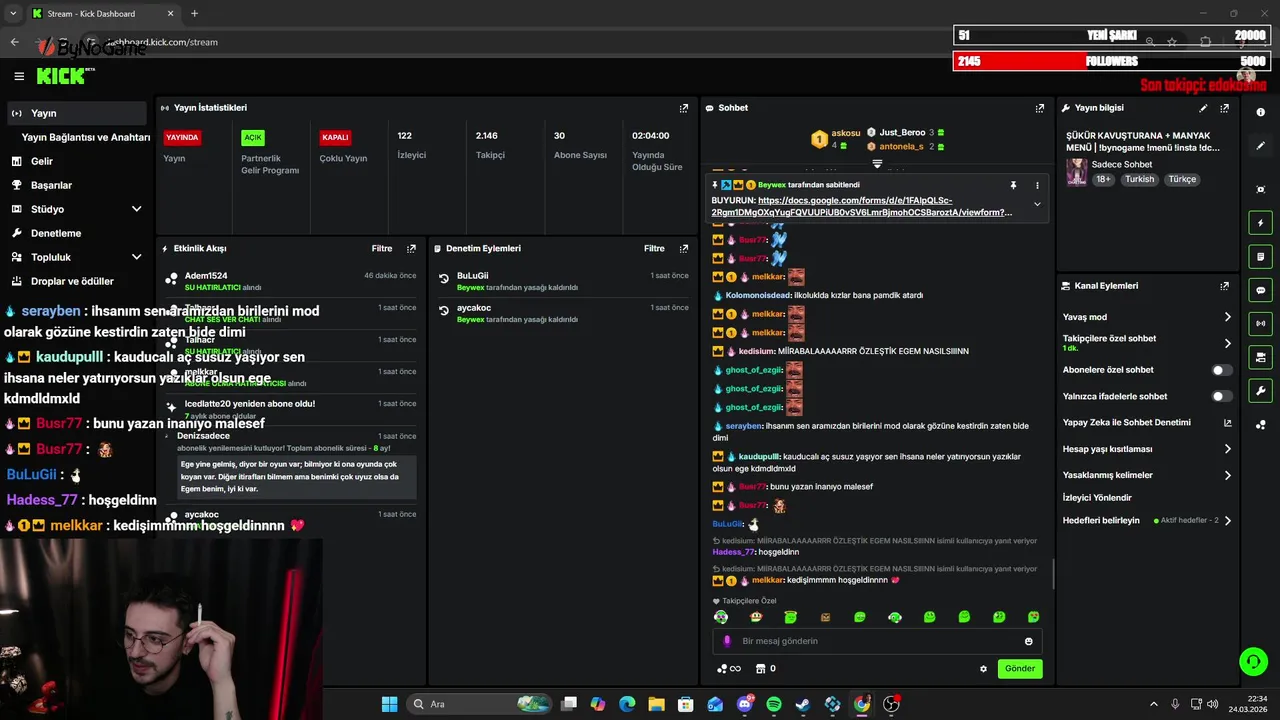Click the green headset support button

(x=1253, y=661)
